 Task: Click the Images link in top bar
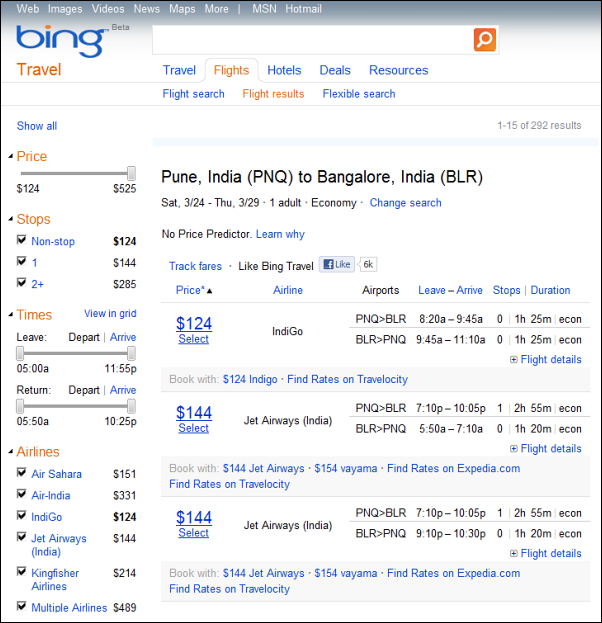pos(65,9)
